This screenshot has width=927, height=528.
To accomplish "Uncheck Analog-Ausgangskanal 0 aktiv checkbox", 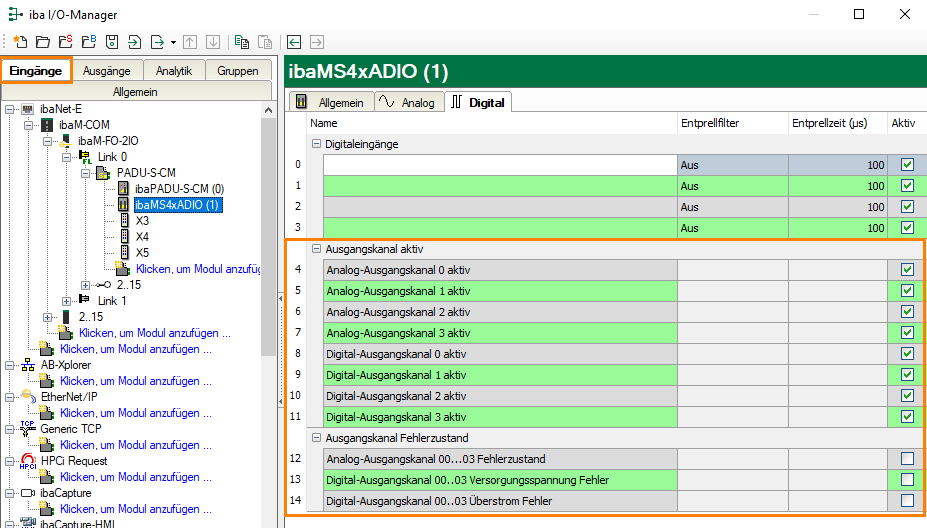I will [x=907, y=270].
